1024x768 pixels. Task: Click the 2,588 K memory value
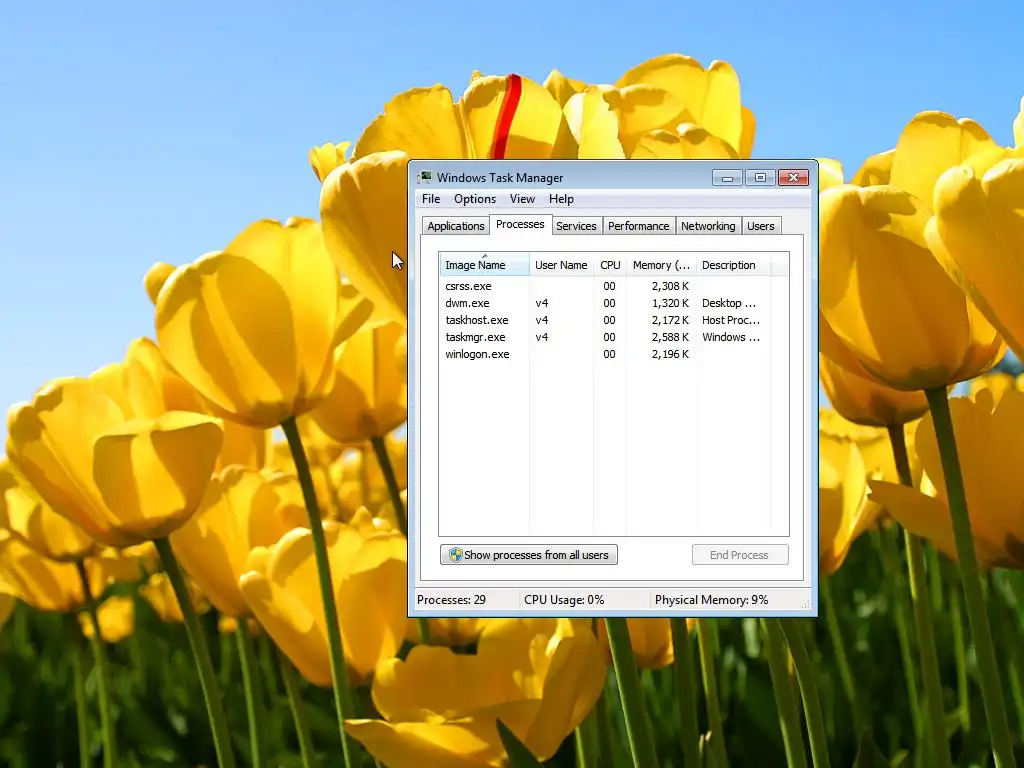pos(670,337)
